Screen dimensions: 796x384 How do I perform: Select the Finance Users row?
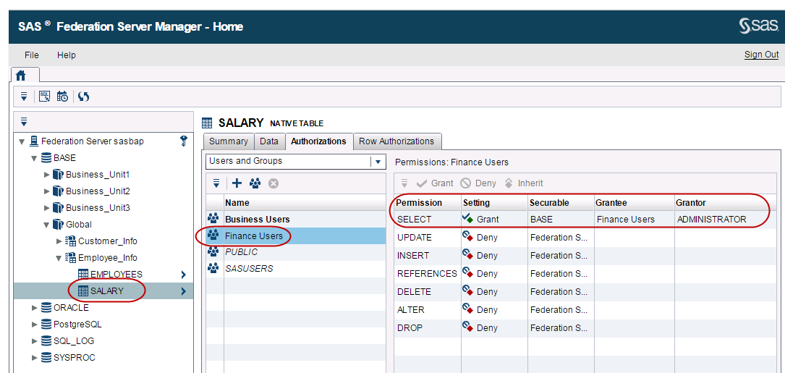296,236
